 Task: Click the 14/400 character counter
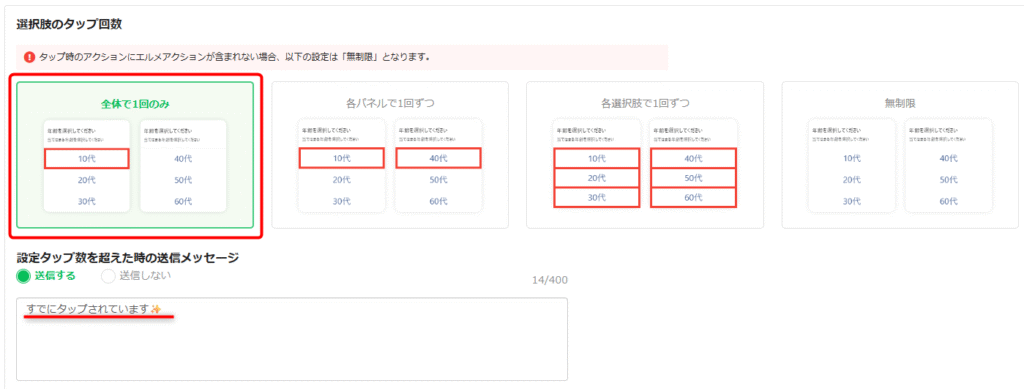(x=549, y=280)
